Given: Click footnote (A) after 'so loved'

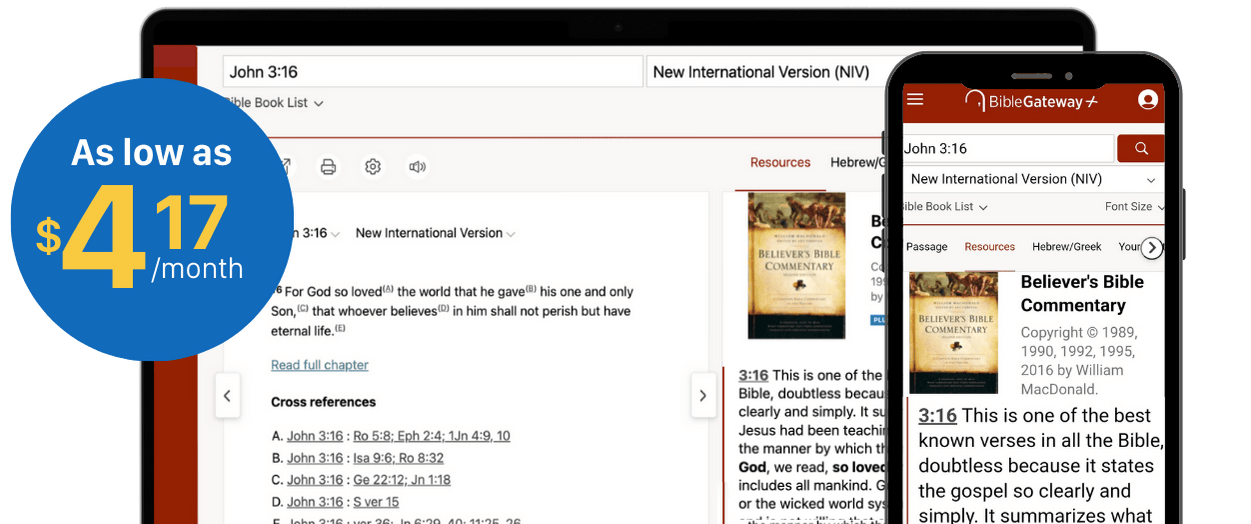Looking at the screenshot, I should pos(388,289).
